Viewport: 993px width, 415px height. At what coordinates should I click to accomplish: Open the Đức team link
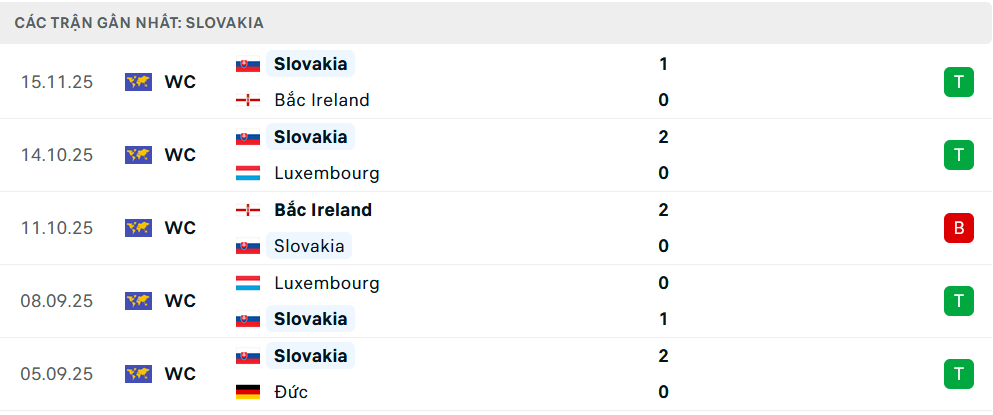click(x=291, y=392)
